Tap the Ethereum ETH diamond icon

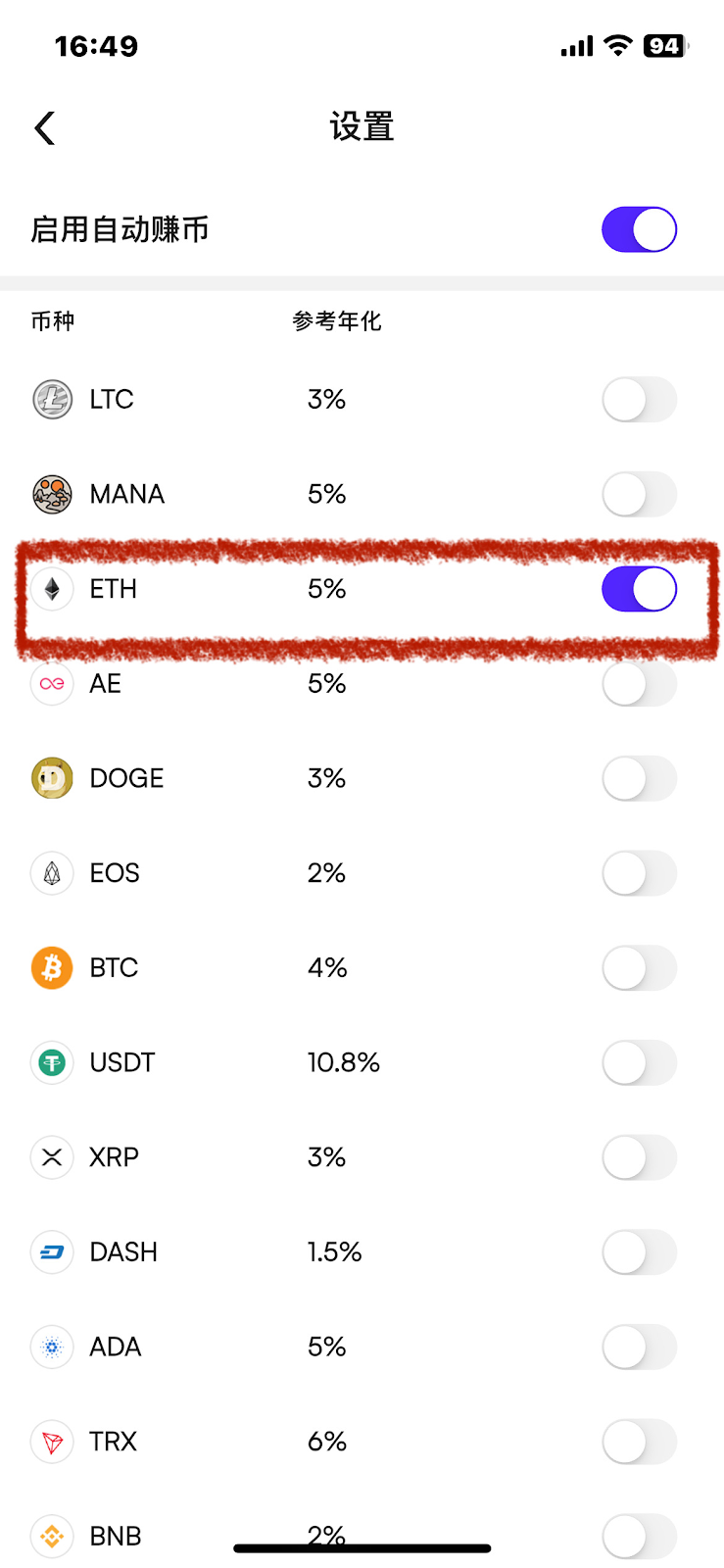coord(53,589)
